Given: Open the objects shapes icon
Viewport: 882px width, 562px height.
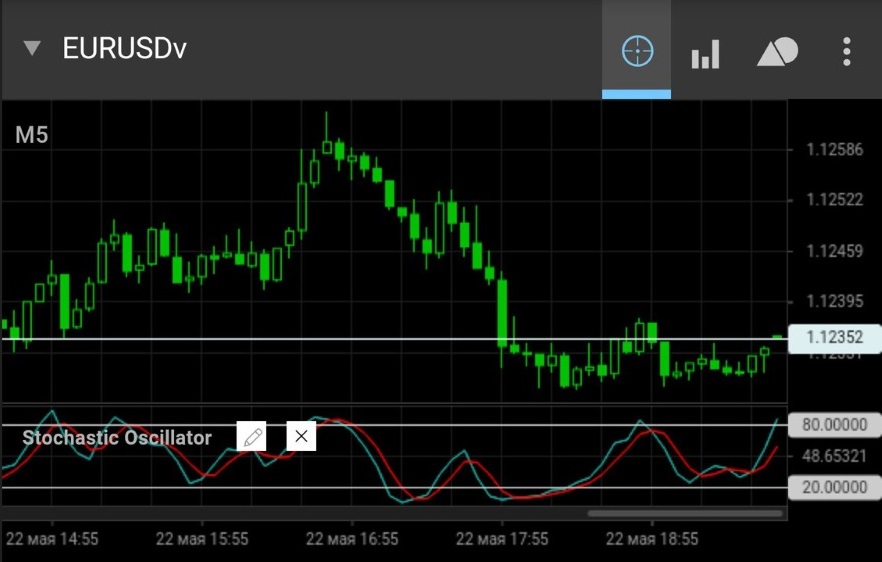Looking at the screenshot, I should [x=777, y=52].
